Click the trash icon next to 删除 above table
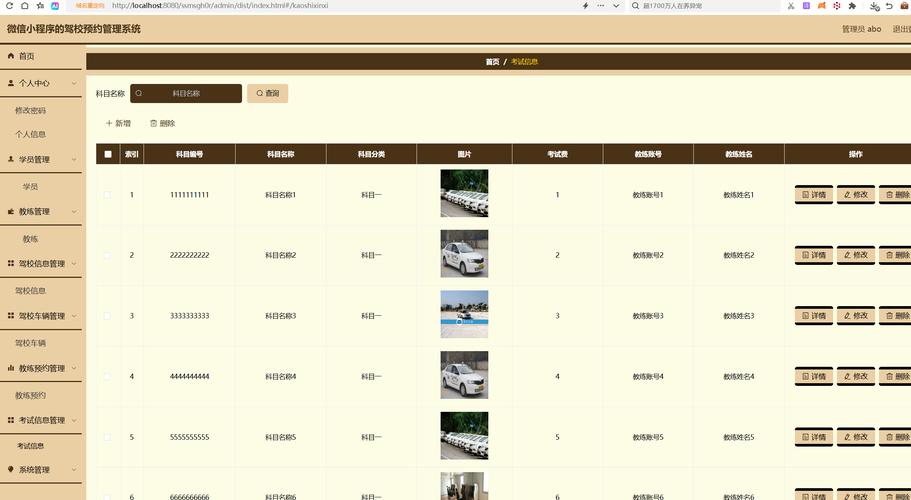This screenshot has width=911, height=500. click(x=153, y=123)
